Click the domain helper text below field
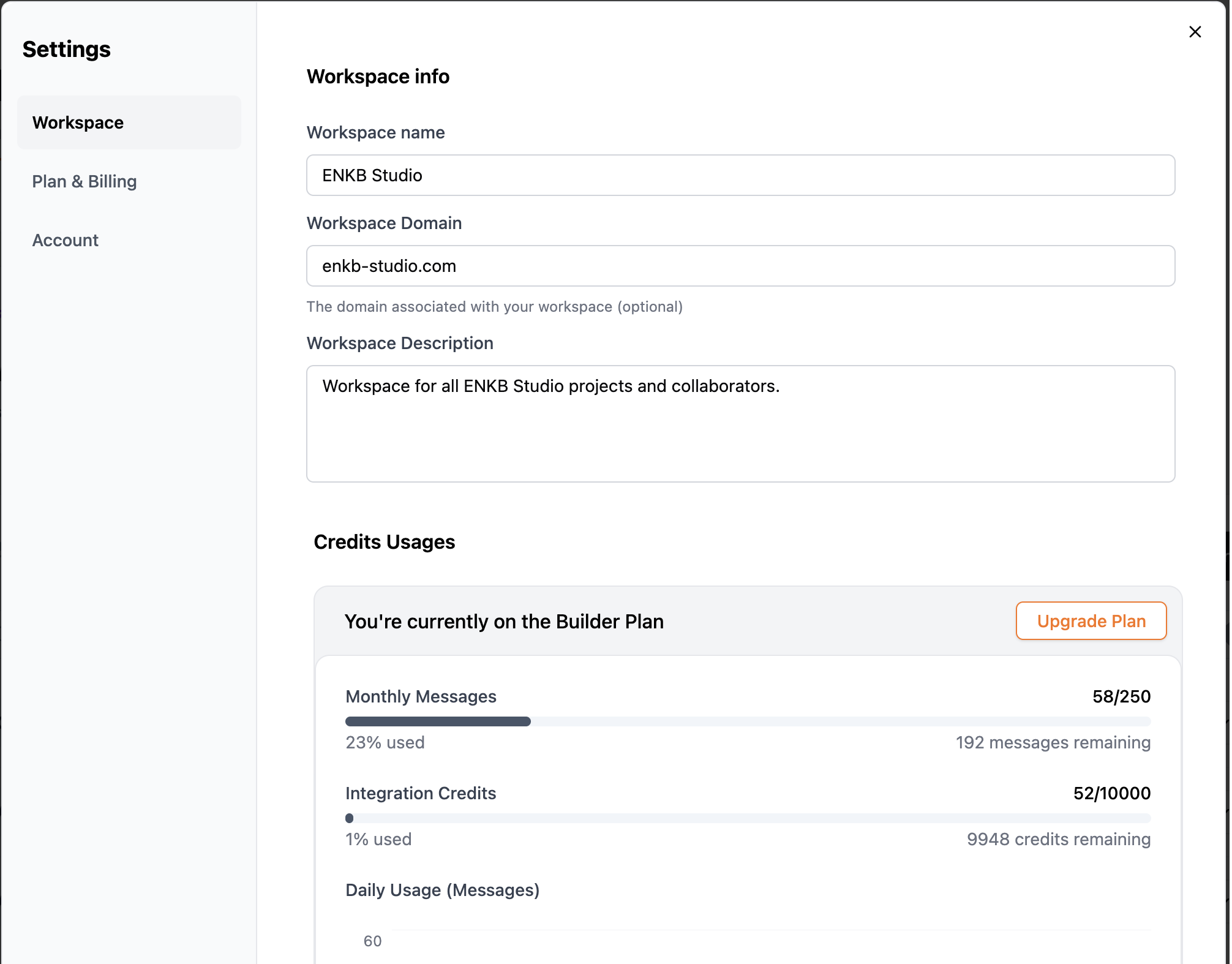Viewport: 1232px width, 964px height. point(494,307)
